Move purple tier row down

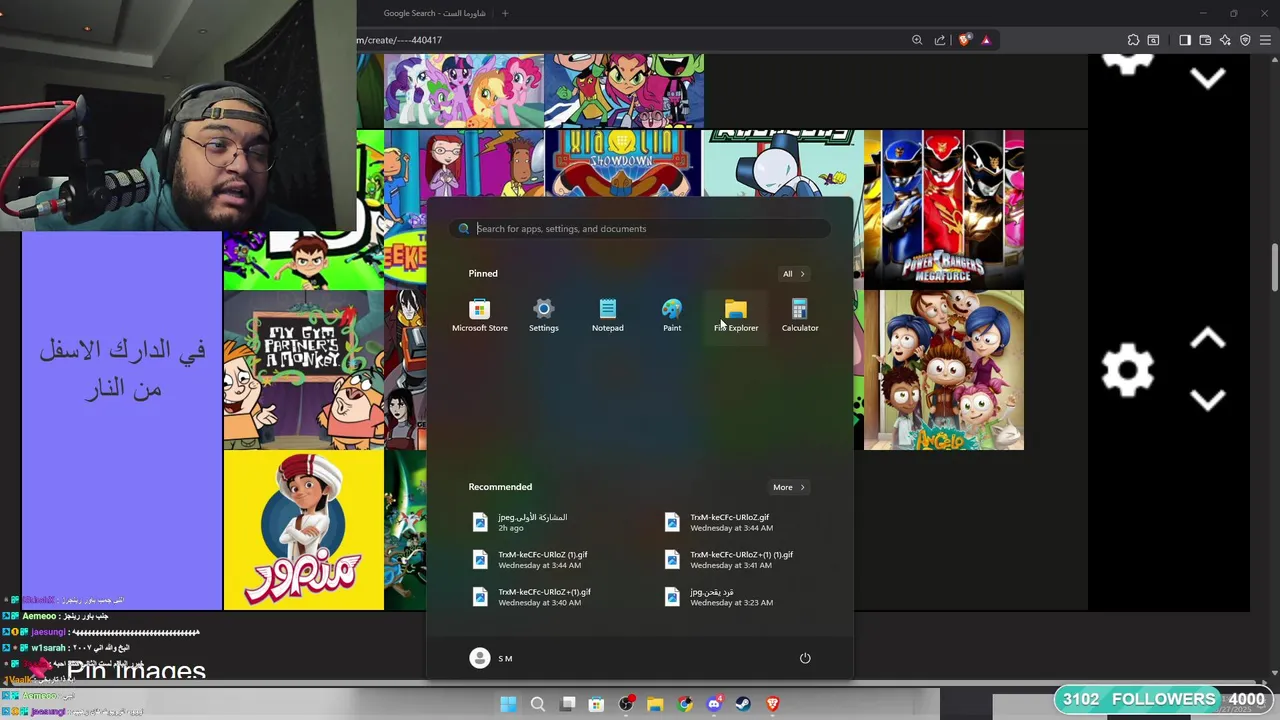1208,400
